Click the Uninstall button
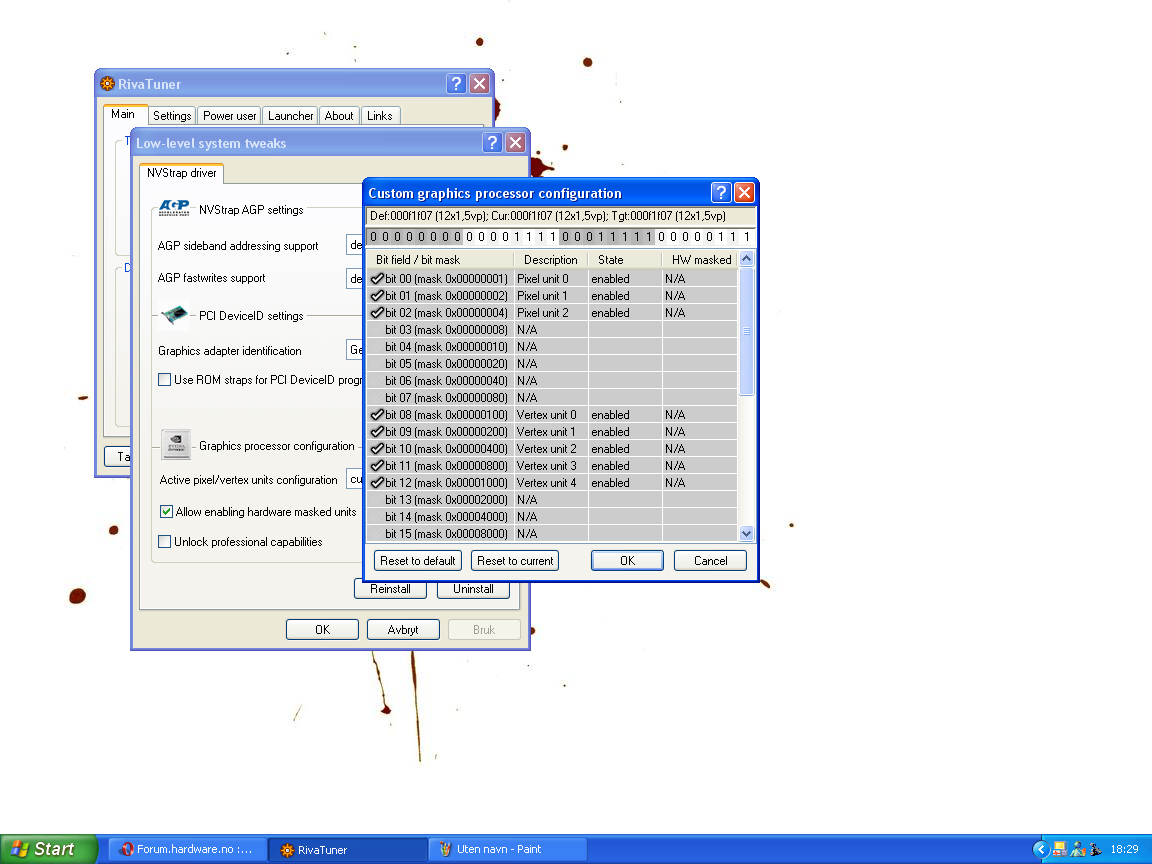The width and height of the screenshot is (1152, 864). pos(473,588)
